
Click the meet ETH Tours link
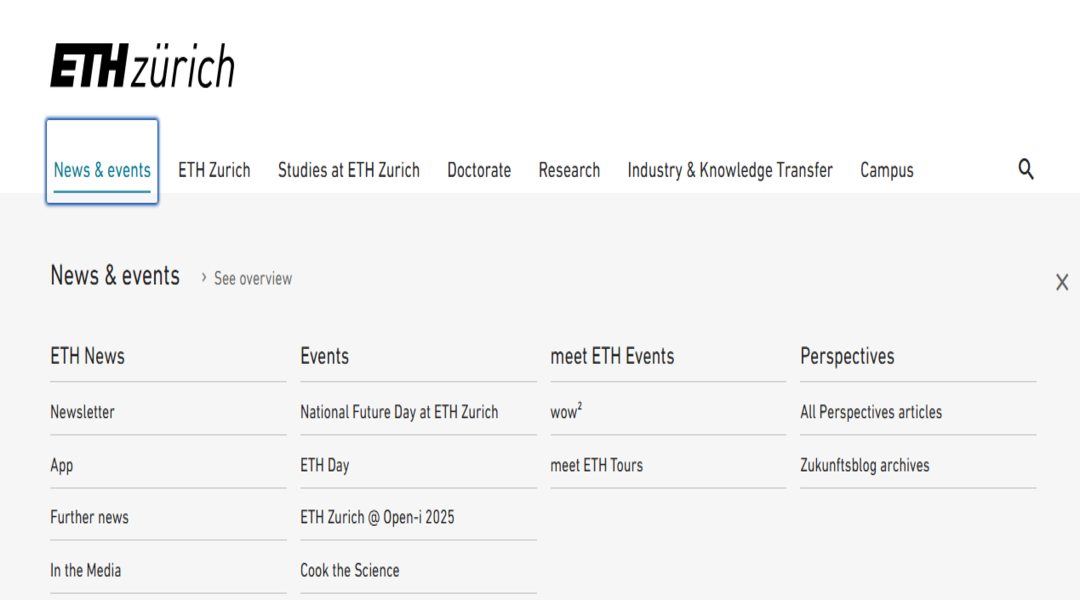pyautogui.click(x=597, y=465)
